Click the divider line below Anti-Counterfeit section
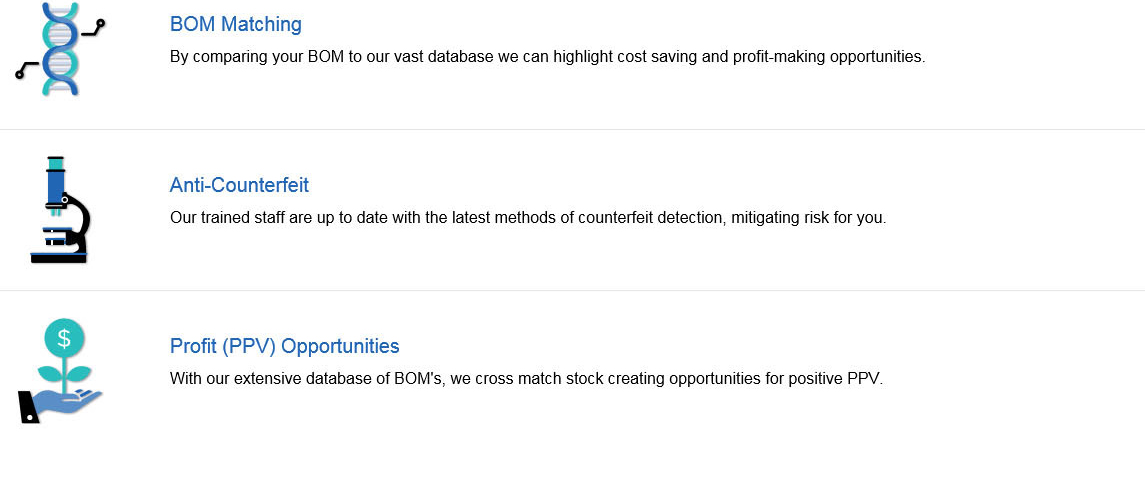Screen dimensions: 1145x481 coord(572,290)
